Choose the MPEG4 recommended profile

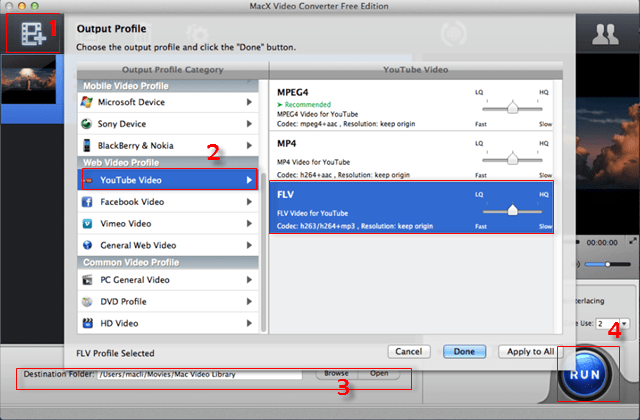(411, 105)
